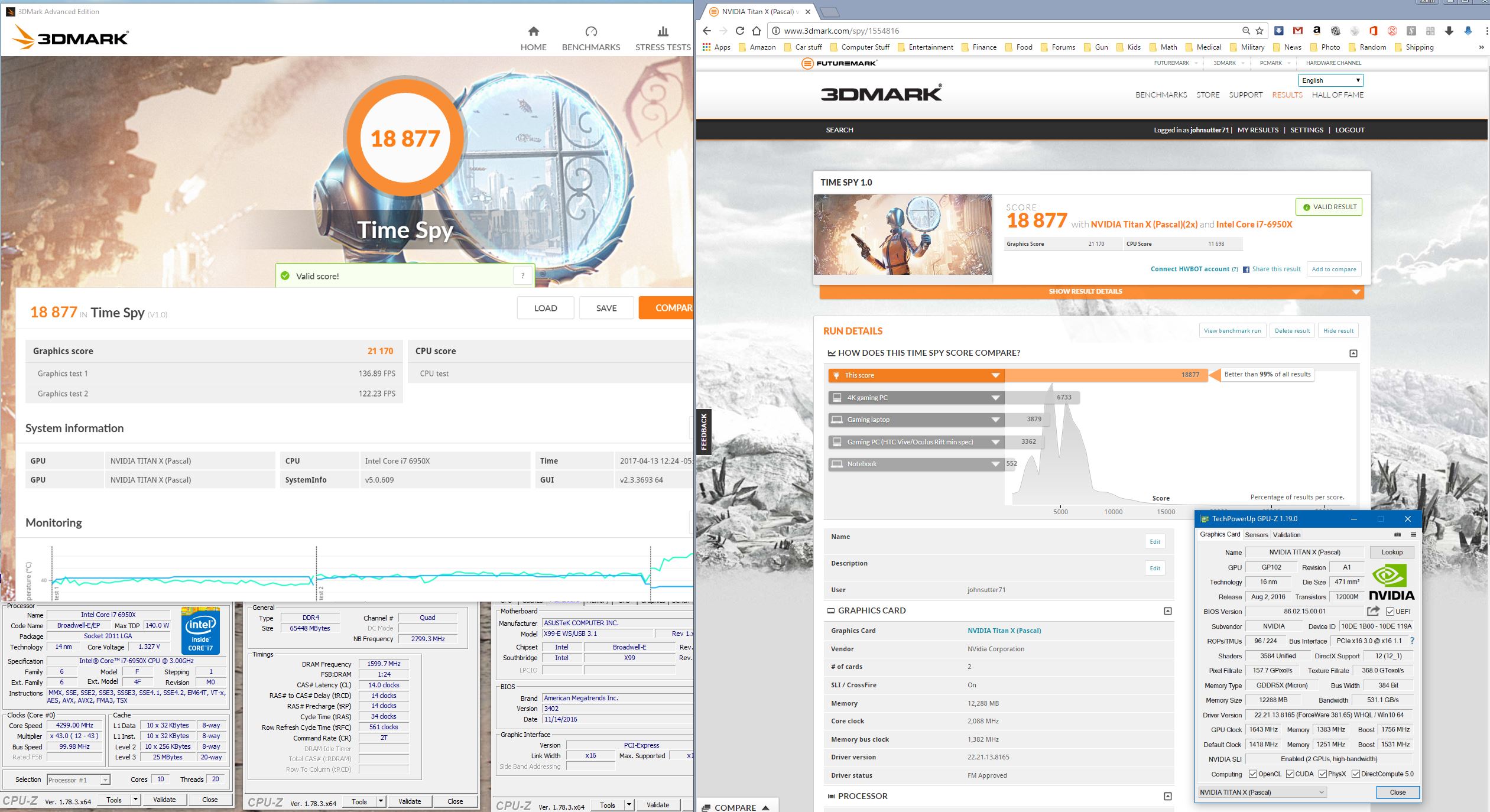Toggle the CUDA checkbox in GPU-Z
The image size is (1490, 812).
[1290, 774]
